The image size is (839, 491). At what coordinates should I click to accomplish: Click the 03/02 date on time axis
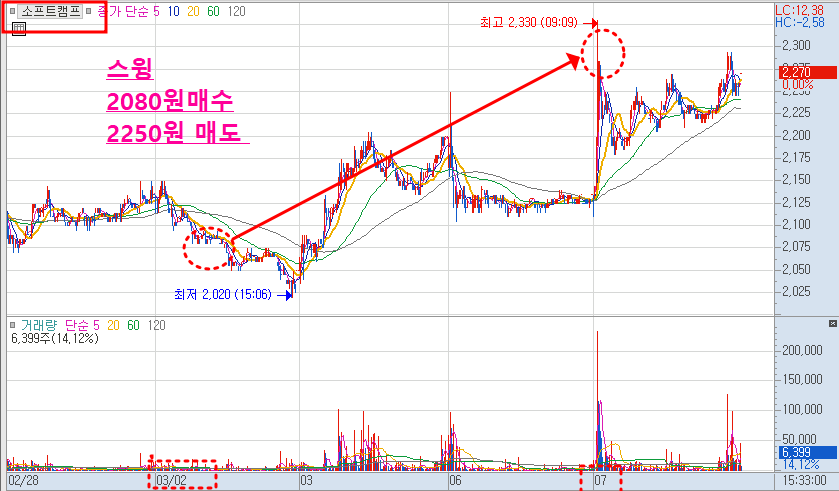click(x=170, y=480)
